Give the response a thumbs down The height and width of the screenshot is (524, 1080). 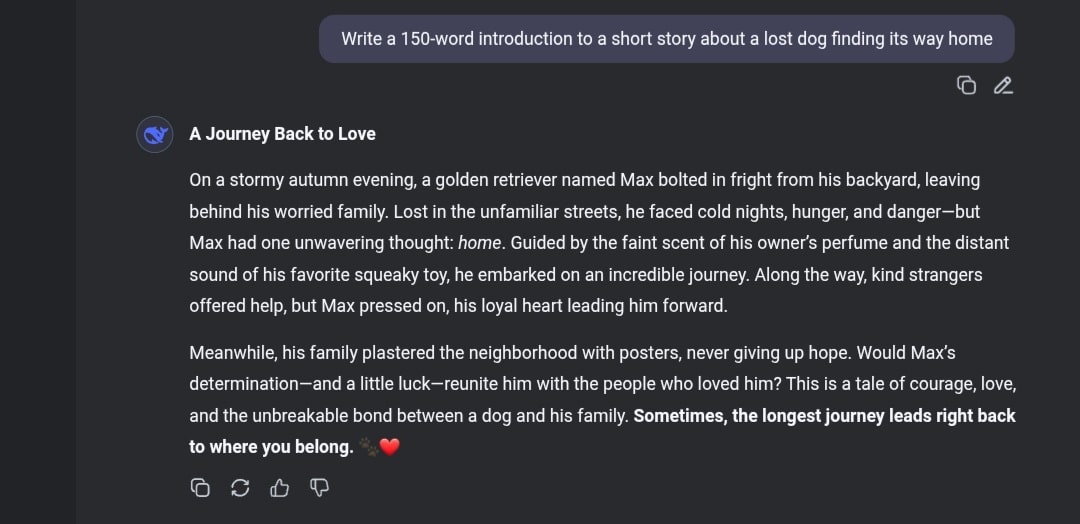point(320,488)
